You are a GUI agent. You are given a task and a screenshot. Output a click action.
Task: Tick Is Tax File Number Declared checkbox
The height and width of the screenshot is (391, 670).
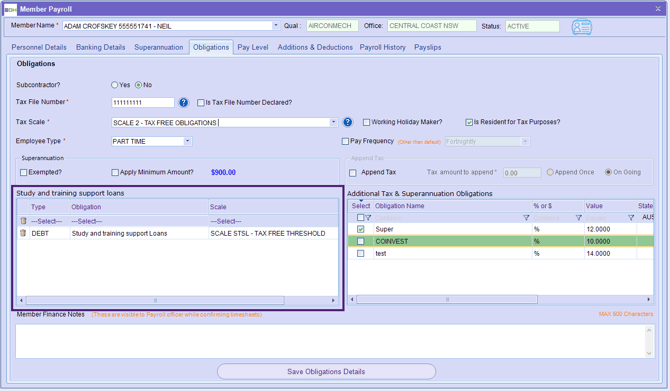(200, 103)
